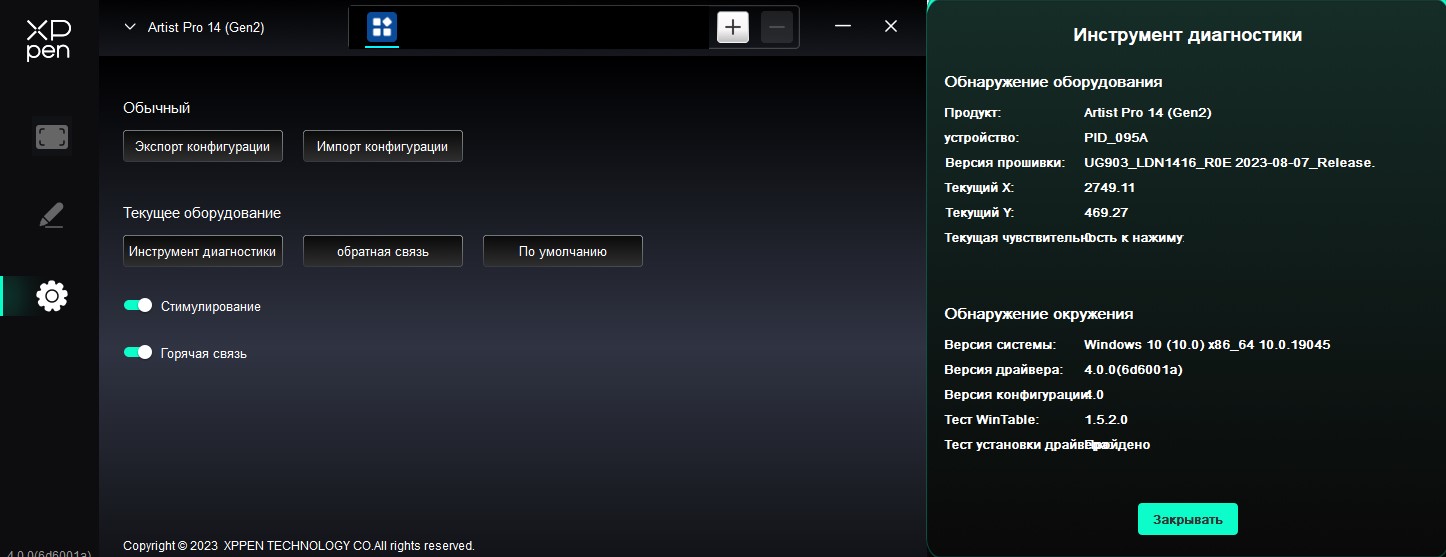Select product value Artist Pro 14 (Gen2)
Image resolution: width=1446 pixels, height=557 pixels.
pyautogui.click(x=1147, y=113)
